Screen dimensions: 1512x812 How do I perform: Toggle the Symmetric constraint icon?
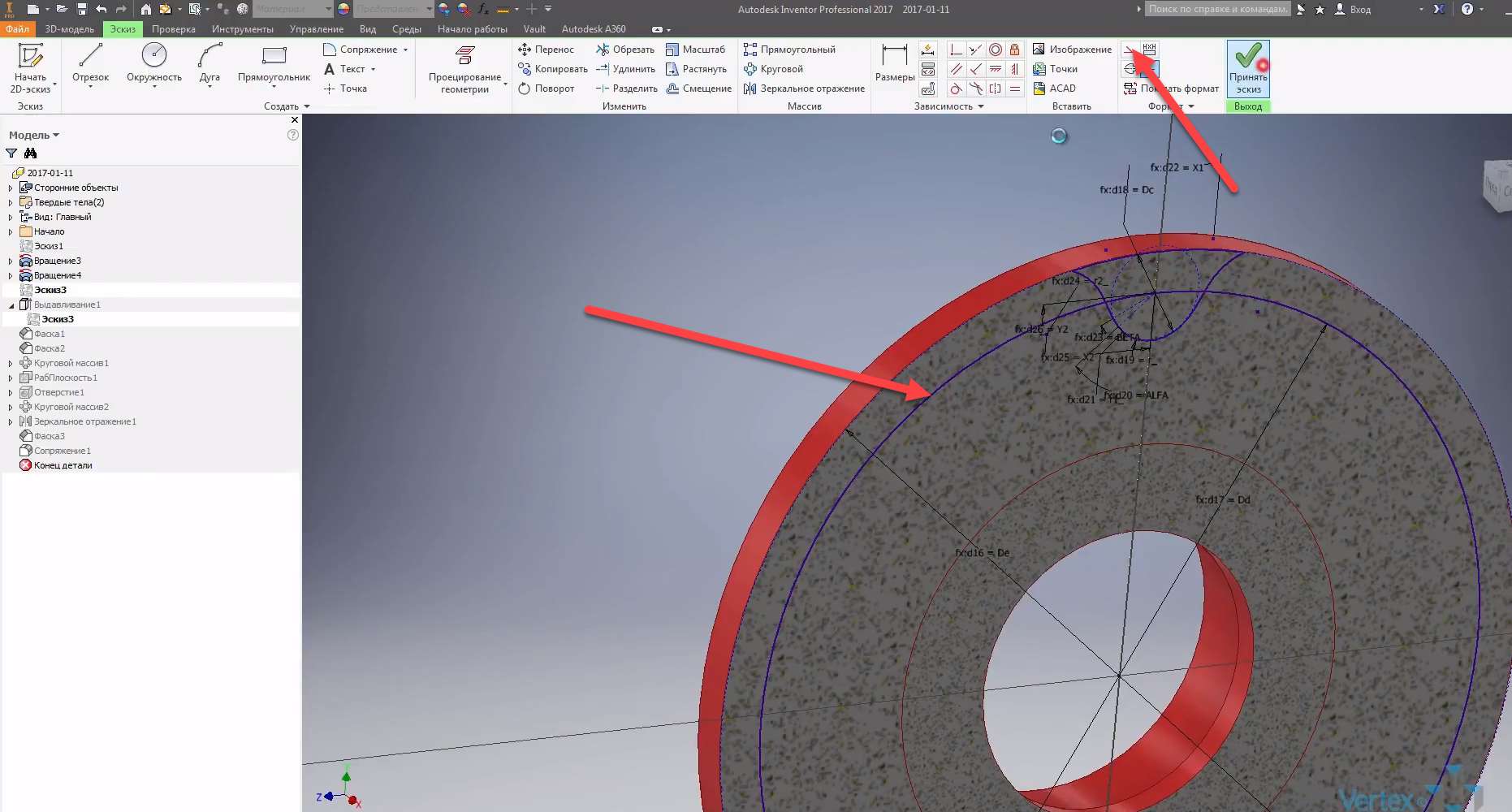996,89
